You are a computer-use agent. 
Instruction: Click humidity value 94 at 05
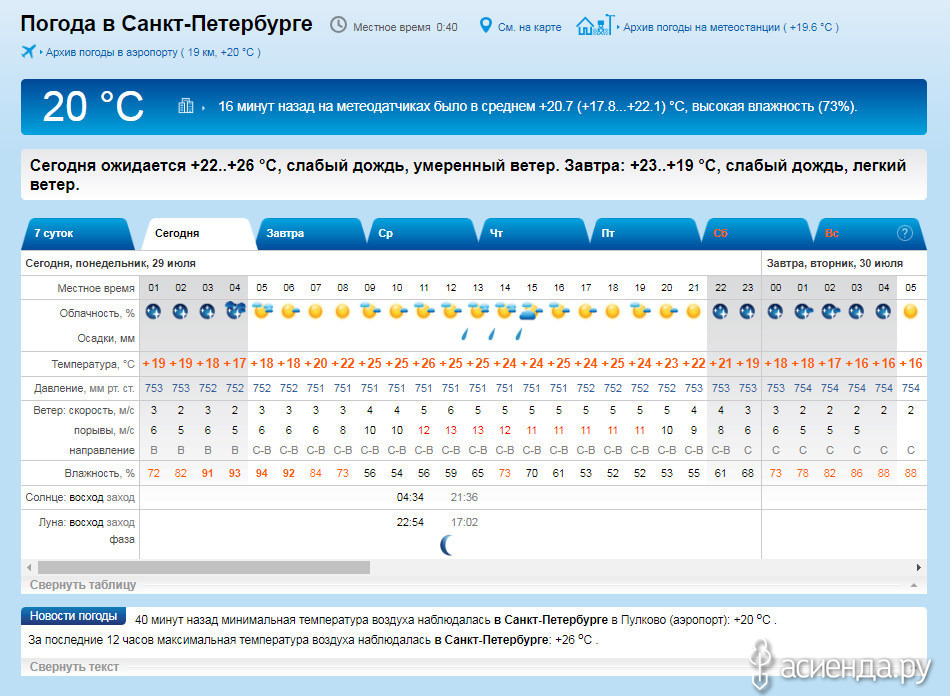coord(262,473)
